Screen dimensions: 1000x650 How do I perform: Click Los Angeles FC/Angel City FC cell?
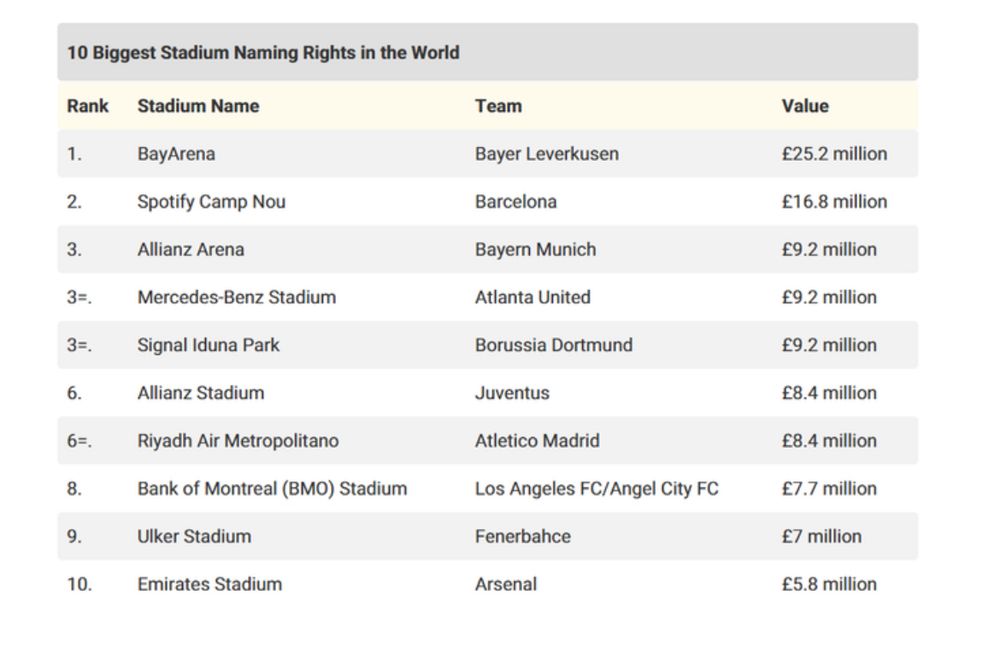coord(596,489)
